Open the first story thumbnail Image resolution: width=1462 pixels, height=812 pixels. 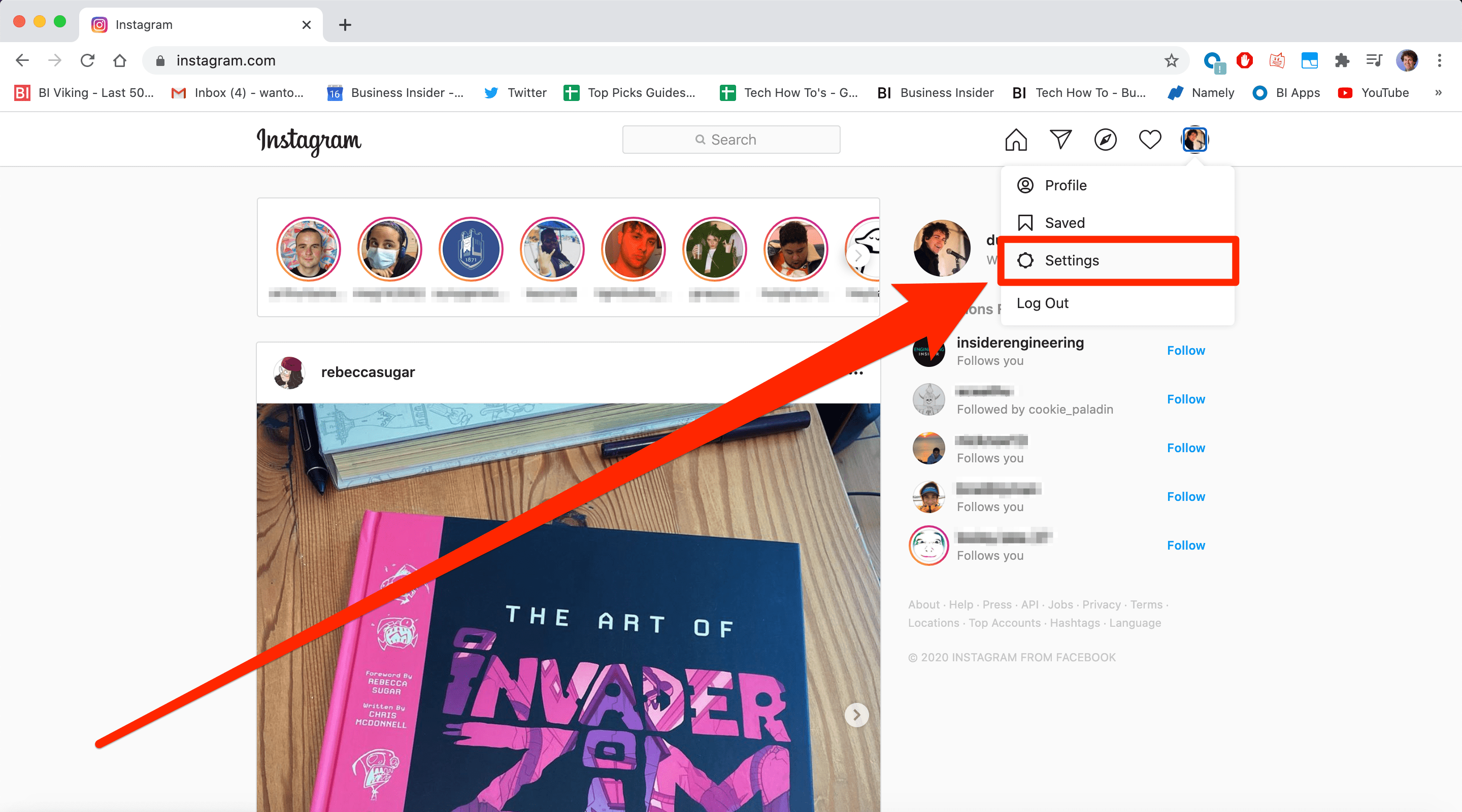(308, 250)
